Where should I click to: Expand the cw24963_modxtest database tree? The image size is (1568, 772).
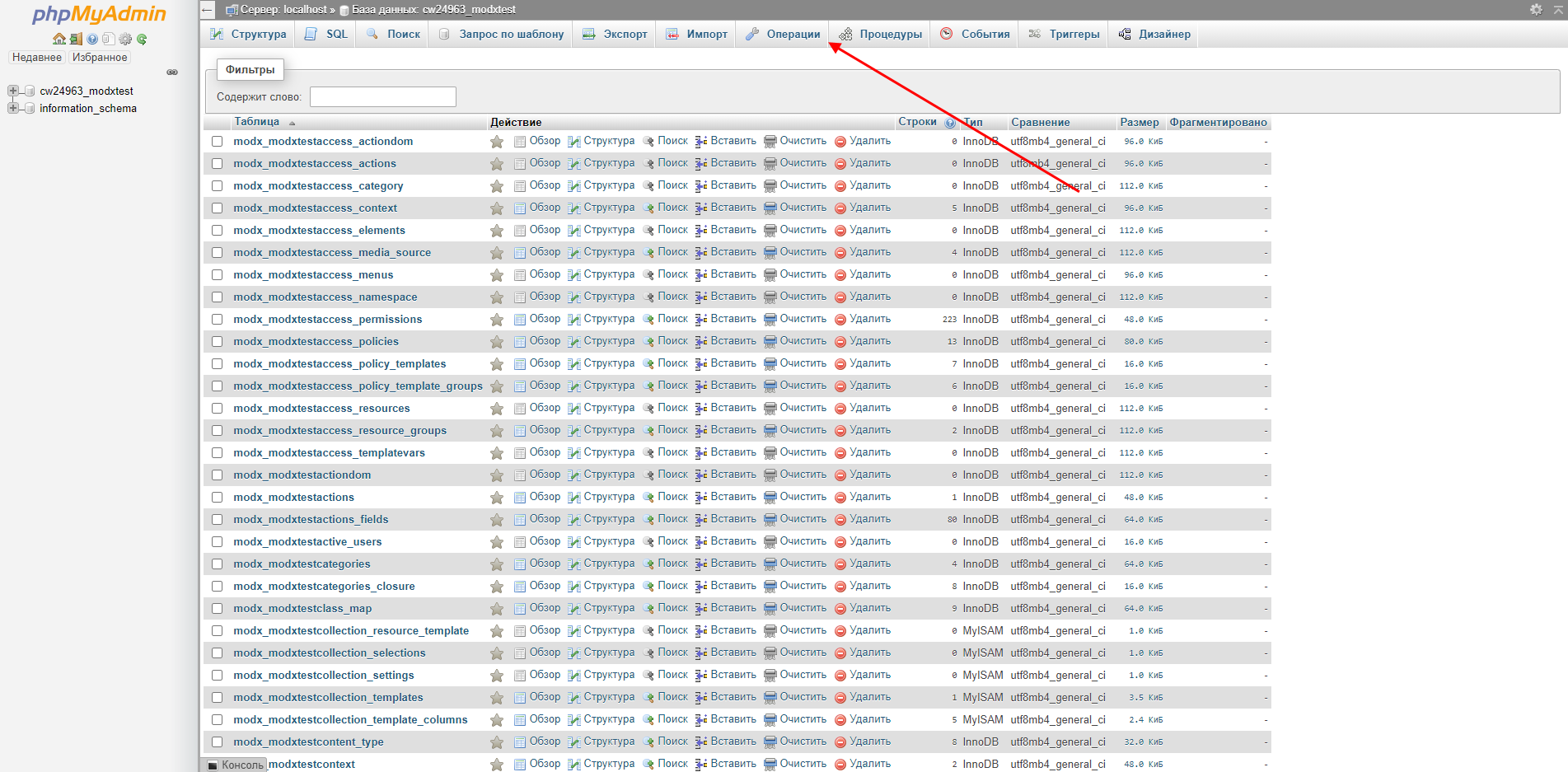pos(13,91)
